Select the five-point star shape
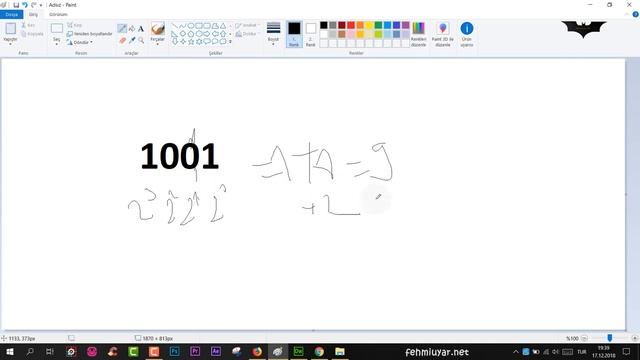 [x=191, y=42]
